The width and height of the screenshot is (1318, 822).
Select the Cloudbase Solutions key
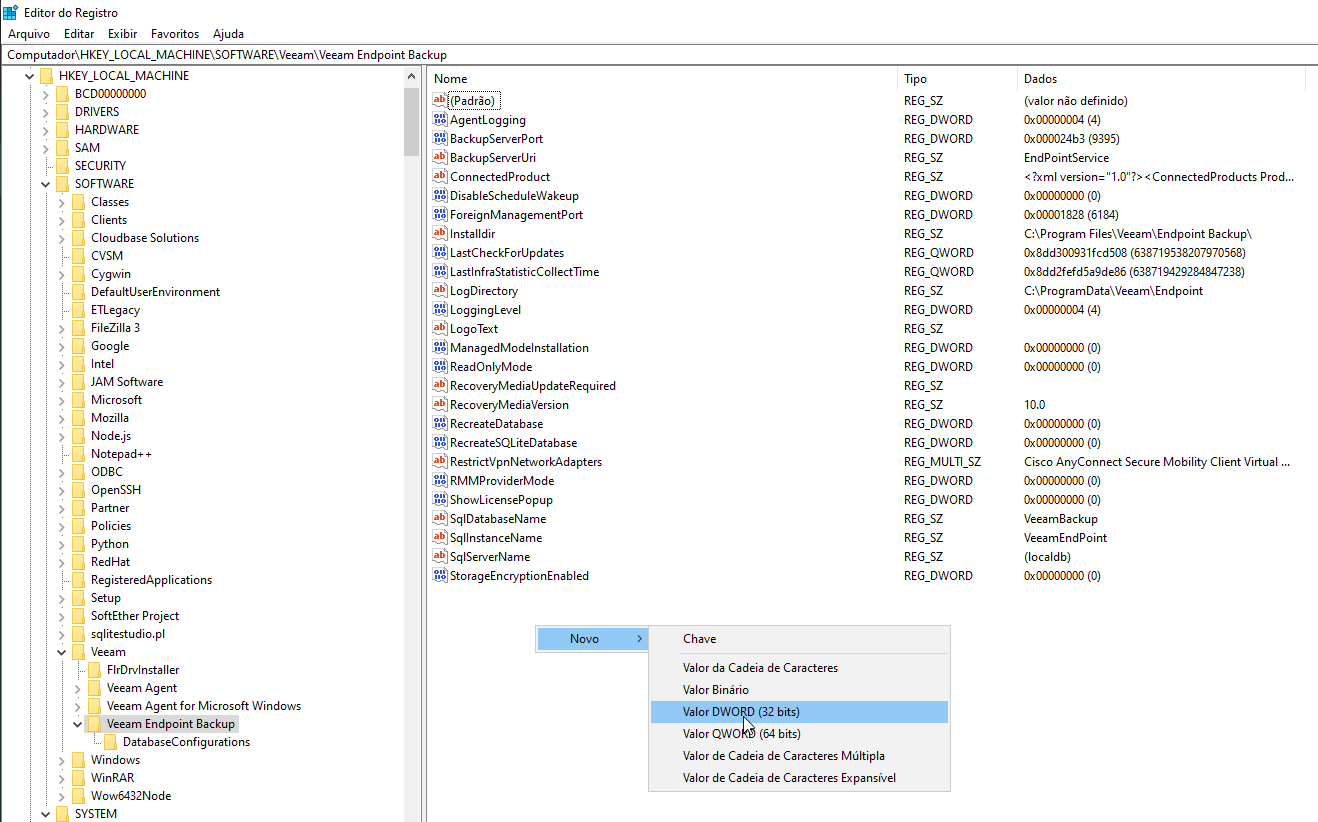145,238
